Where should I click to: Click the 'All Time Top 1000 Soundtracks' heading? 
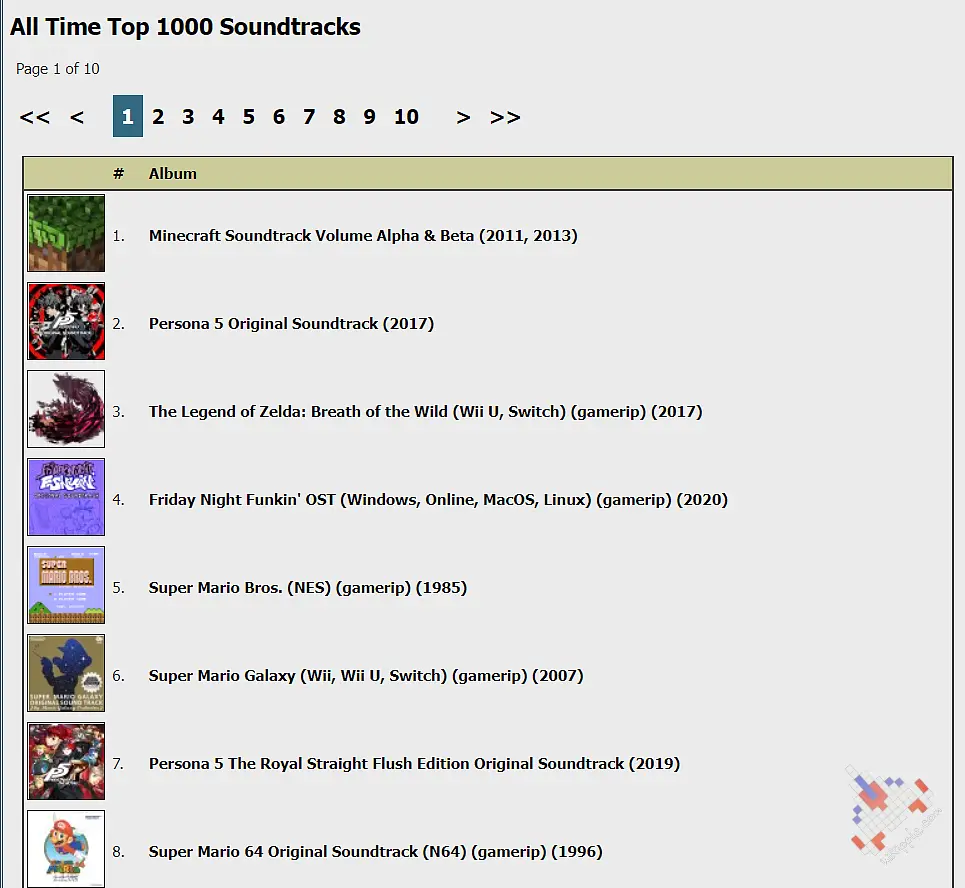[185, 27]
